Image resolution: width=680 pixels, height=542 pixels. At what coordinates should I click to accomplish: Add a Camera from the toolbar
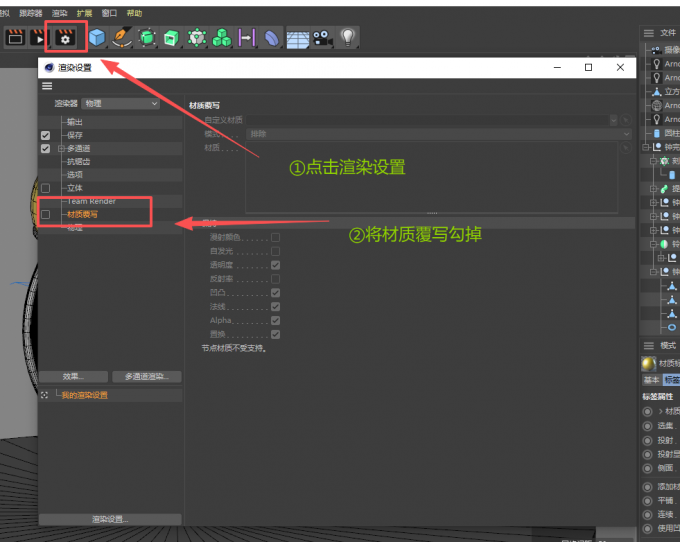(x=323, y=38)
